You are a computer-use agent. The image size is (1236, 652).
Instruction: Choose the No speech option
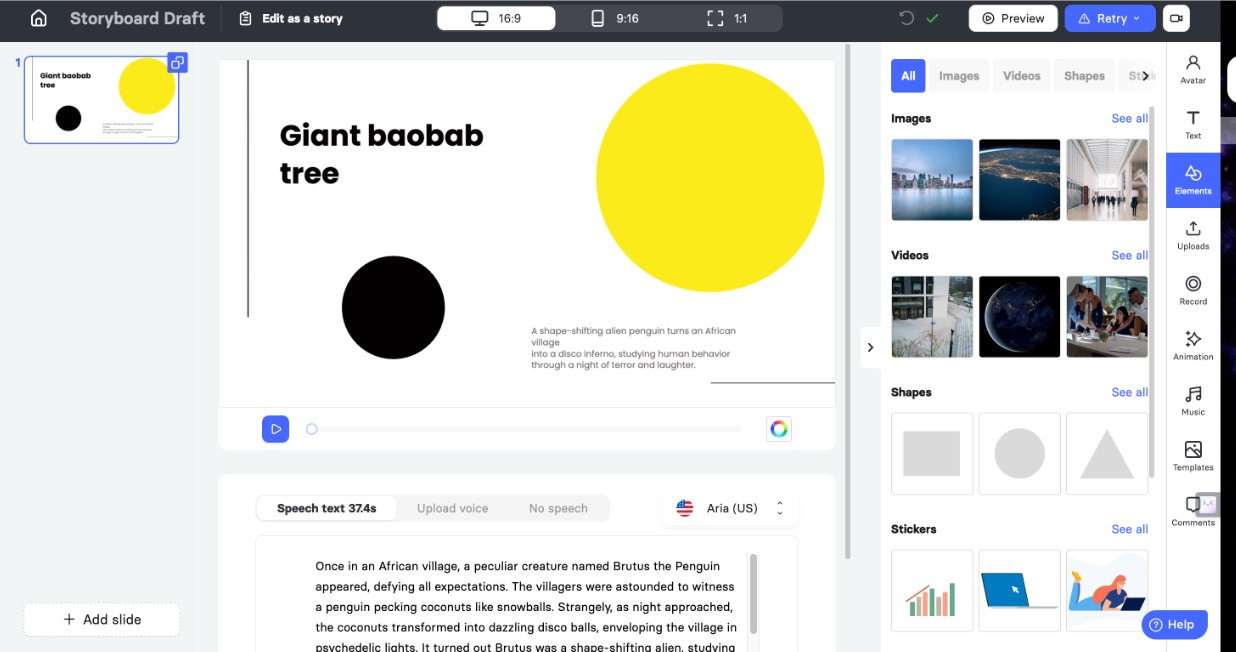pos(557,508)
